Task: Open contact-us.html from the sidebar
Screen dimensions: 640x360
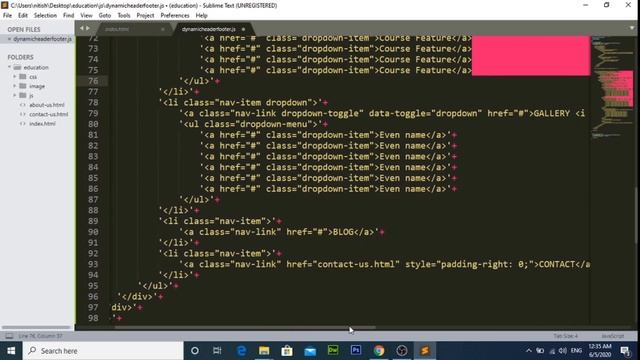Action: coord(49,114)
